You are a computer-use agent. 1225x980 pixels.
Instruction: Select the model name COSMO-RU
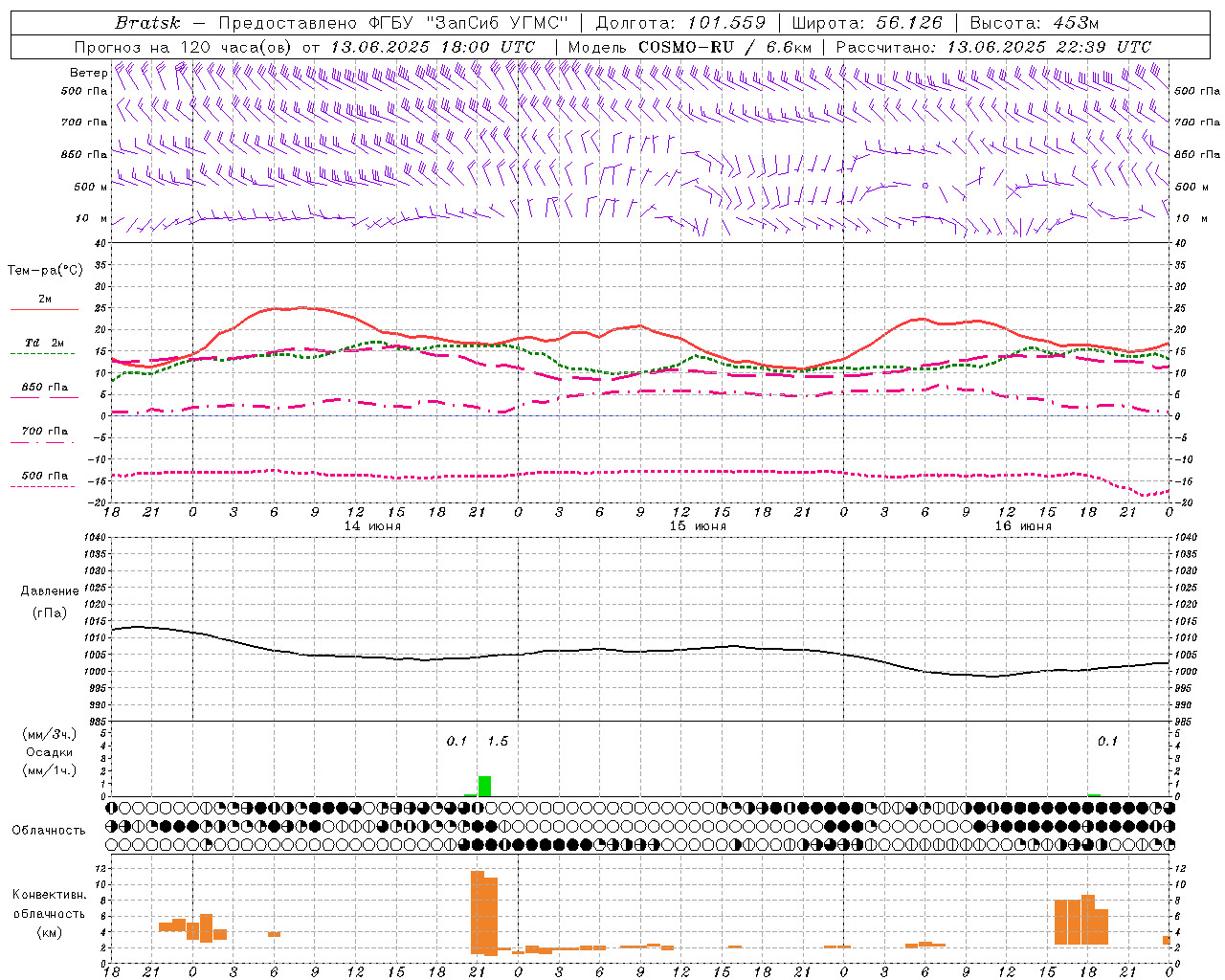pyautogui.click(x=686, y=47)
